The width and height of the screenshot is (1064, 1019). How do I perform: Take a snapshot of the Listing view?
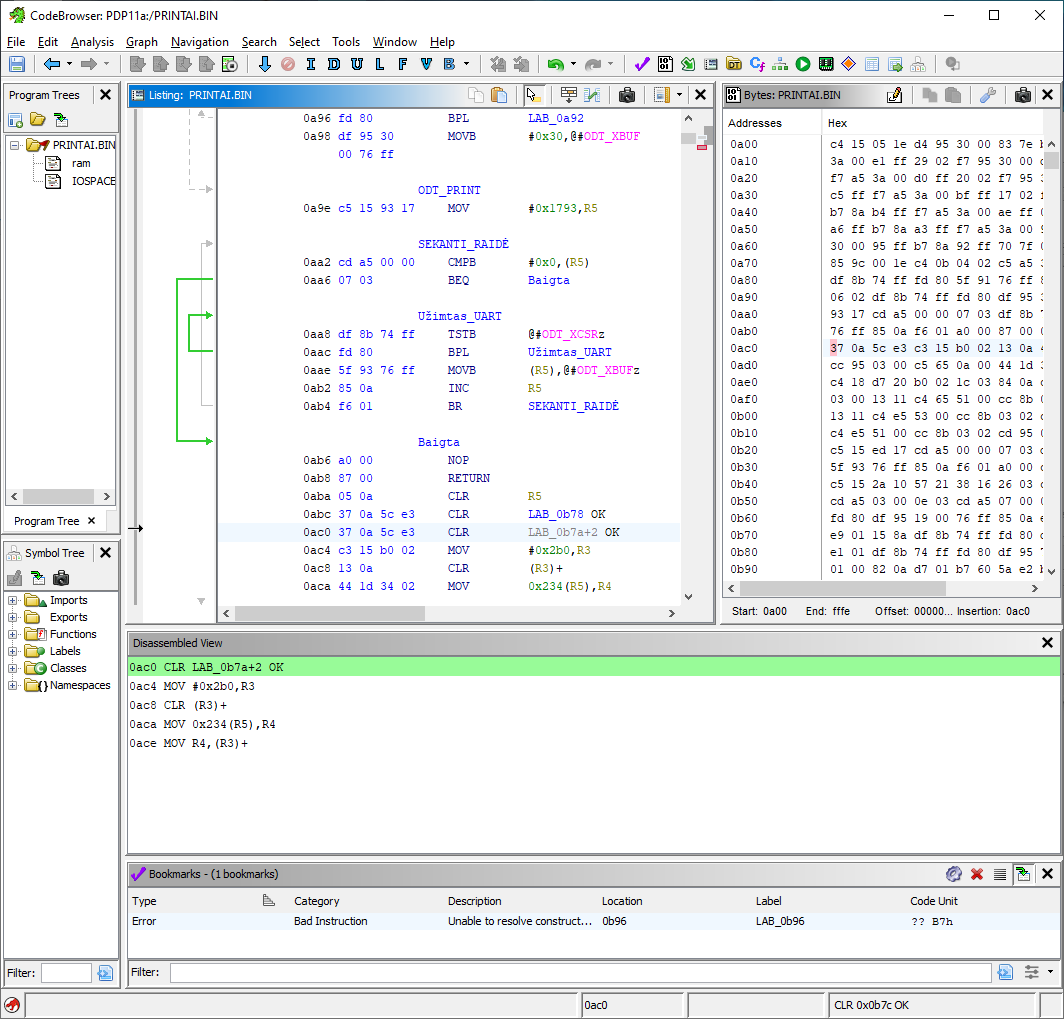(627, 95)
